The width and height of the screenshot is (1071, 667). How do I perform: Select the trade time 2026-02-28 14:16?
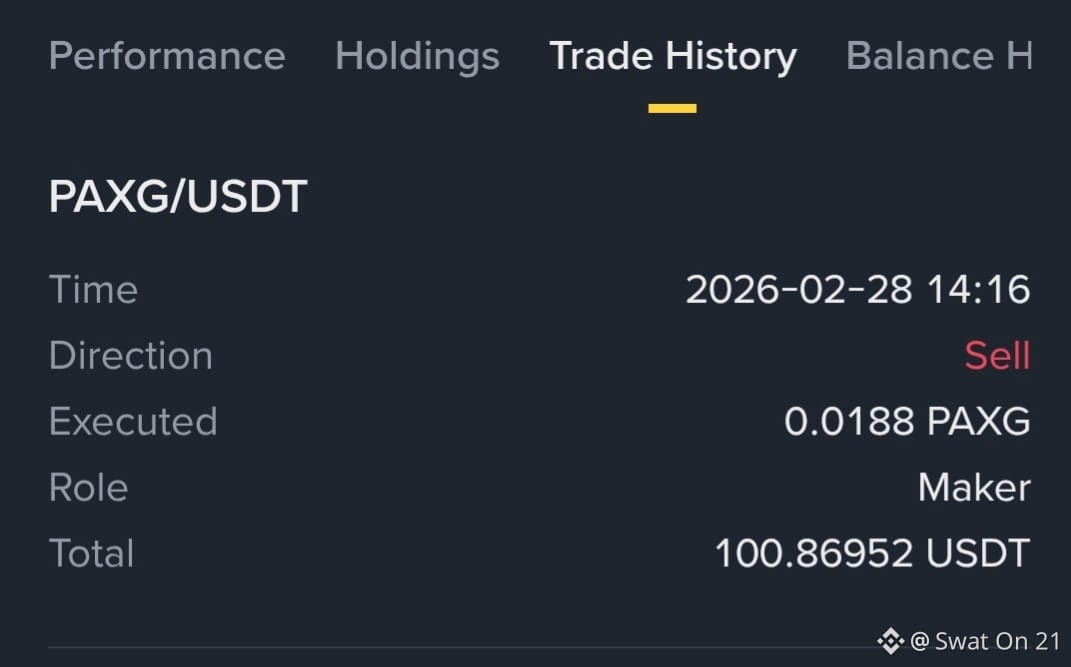[858, 289]
